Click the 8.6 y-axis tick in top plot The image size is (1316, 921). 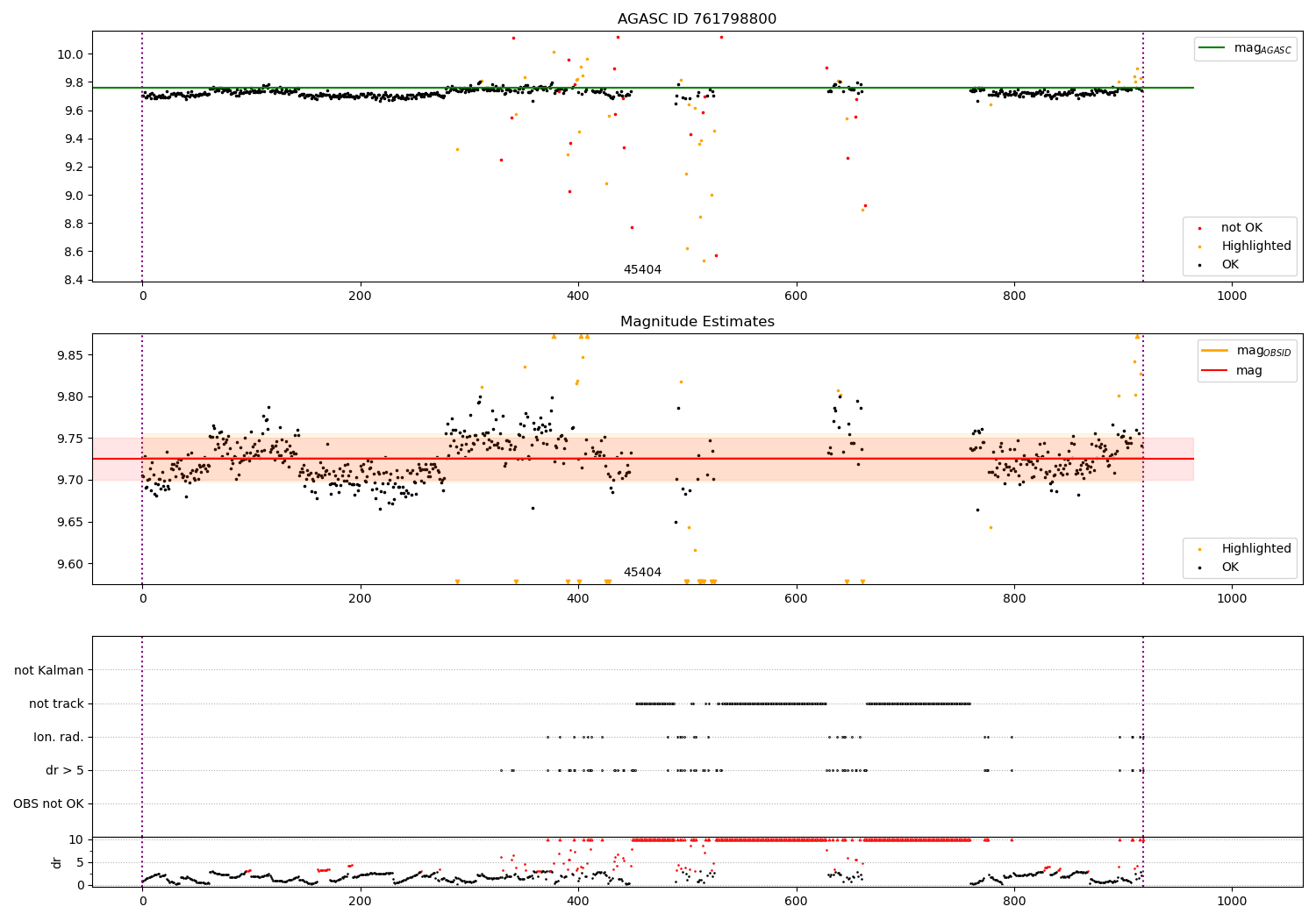click(74, 252)
